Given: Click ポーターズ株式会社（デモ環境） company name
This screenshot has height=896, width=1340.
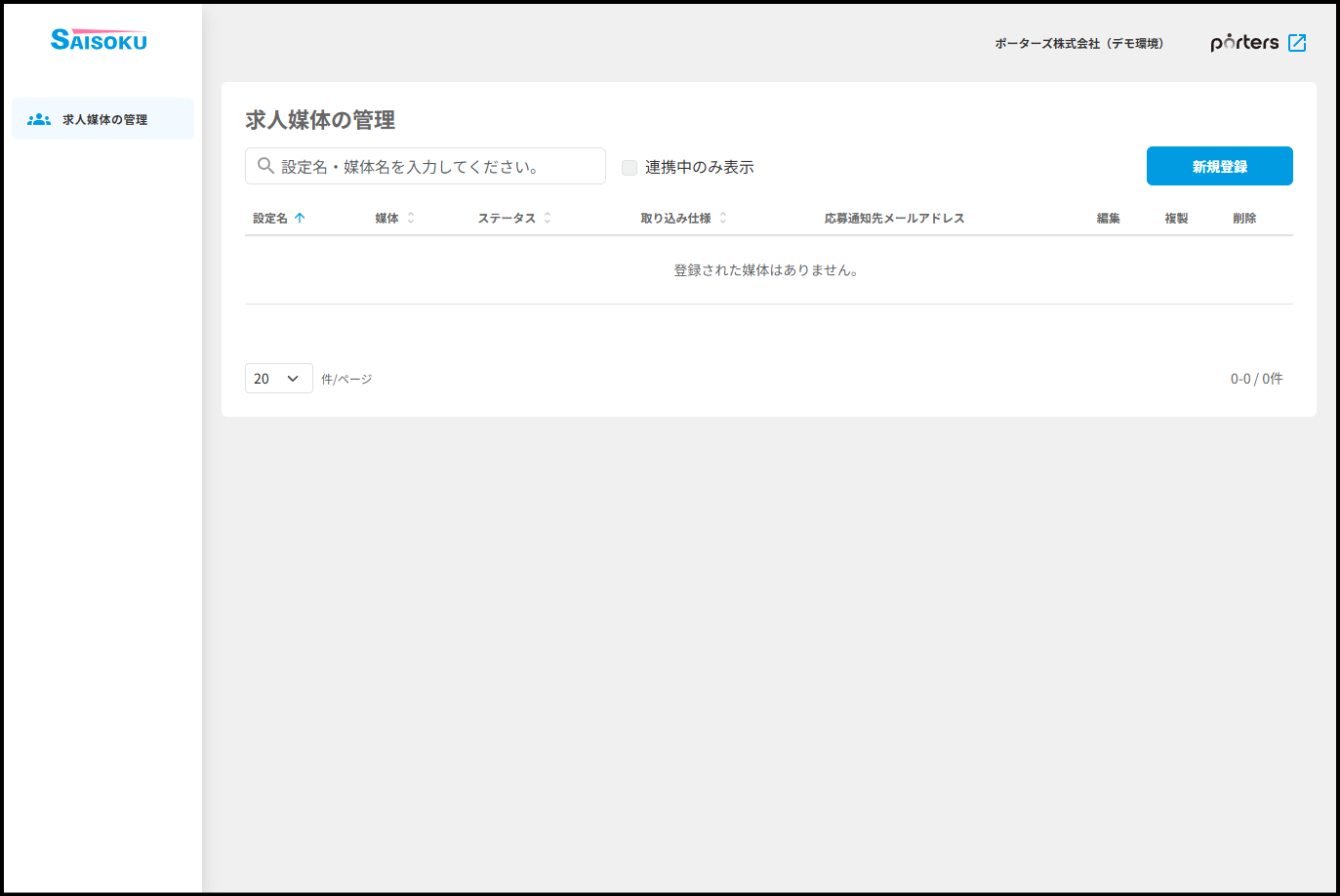Looking at the screenshot, I should click(1079, 44).
